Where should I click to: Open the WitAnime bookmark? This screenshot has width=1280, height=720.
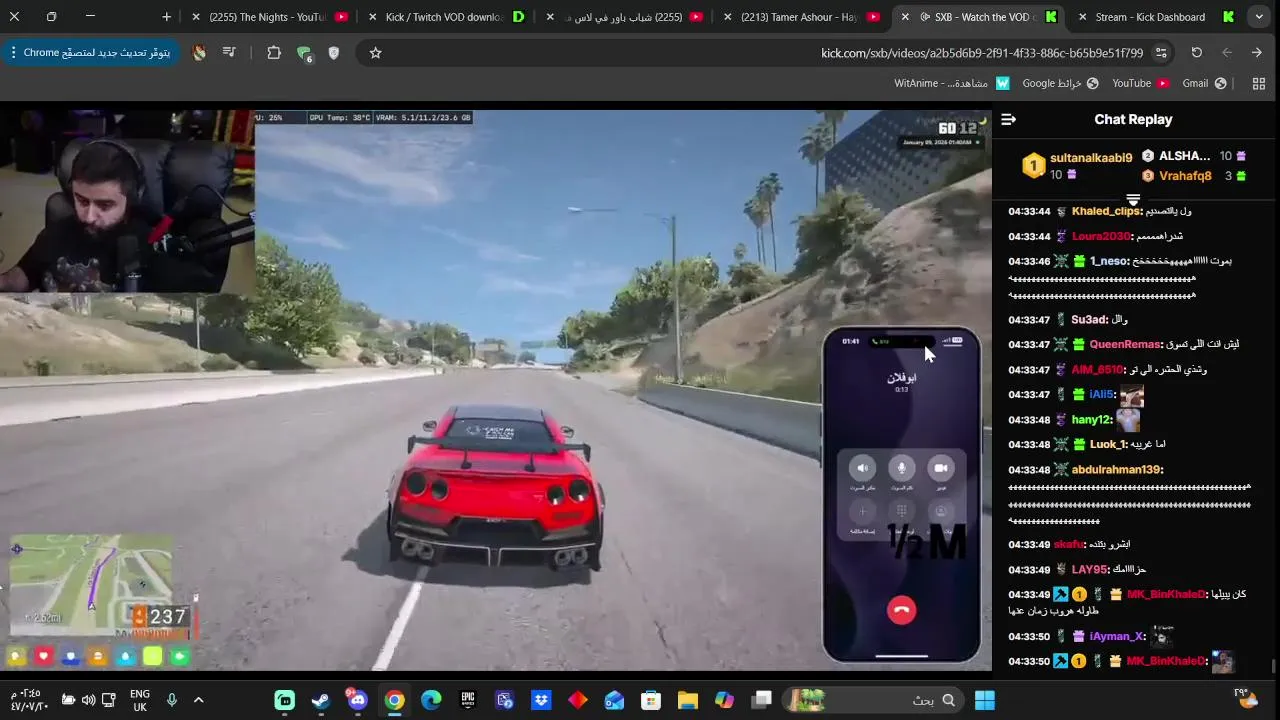click(x=952, y=84)
